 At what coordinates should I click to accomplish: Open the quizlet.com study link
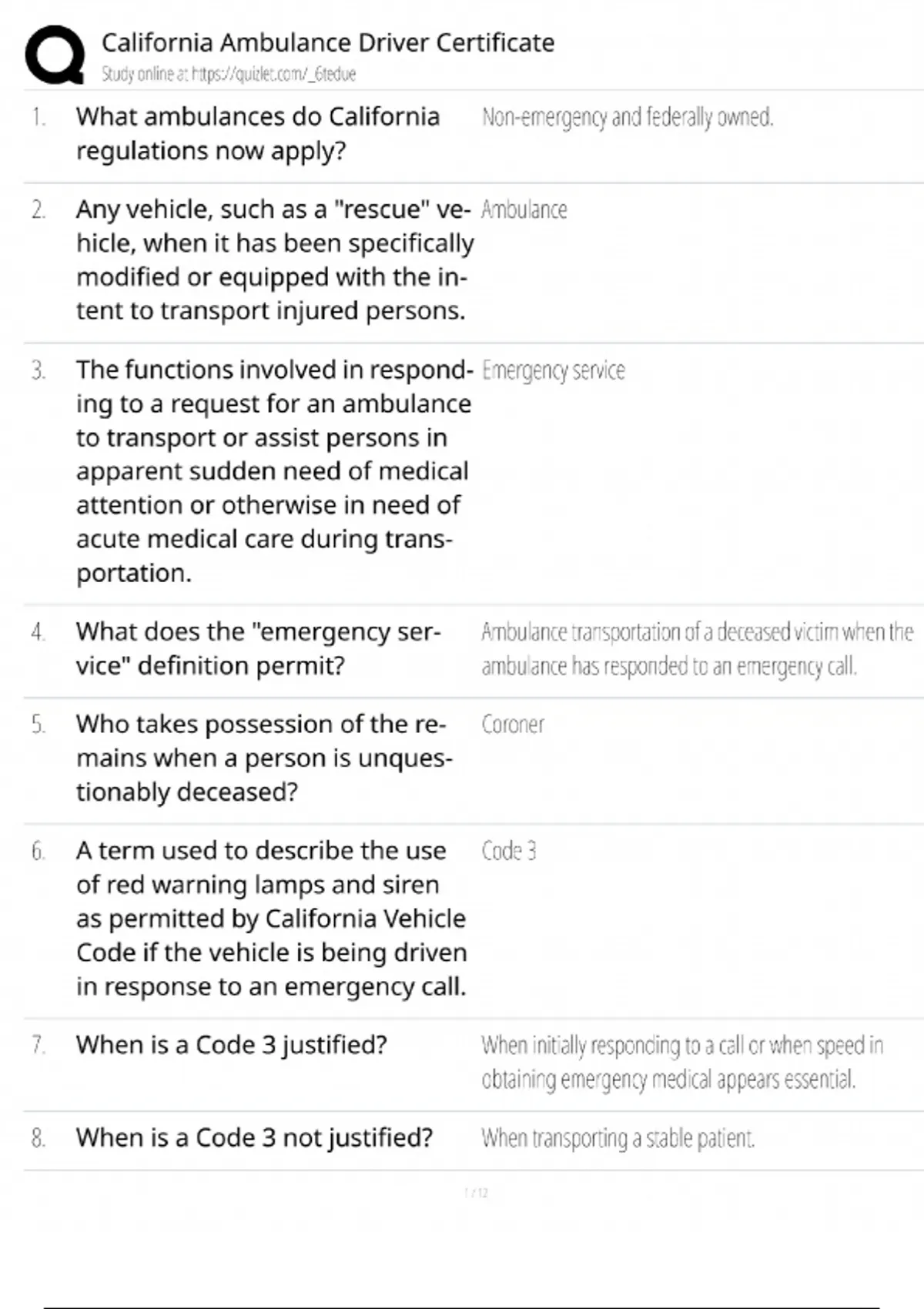(229, 75)
